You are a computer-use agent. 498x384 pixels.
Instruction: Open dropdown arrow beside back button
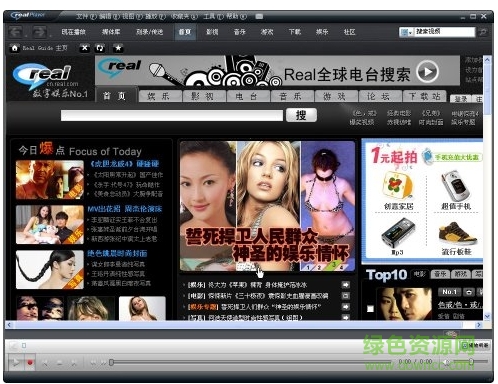pyautogui.click(x=25, y=35)
